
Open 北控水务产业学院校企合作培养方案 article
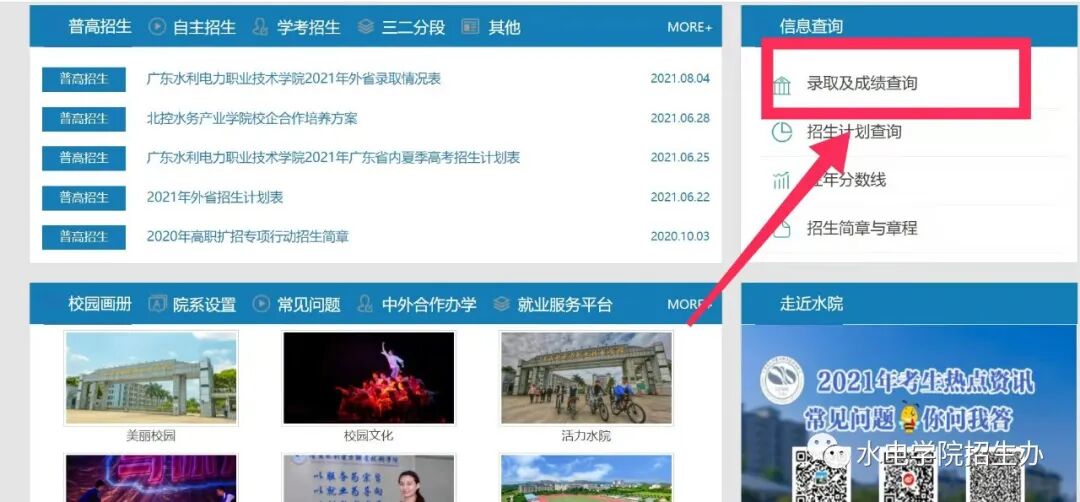point(252,118)
